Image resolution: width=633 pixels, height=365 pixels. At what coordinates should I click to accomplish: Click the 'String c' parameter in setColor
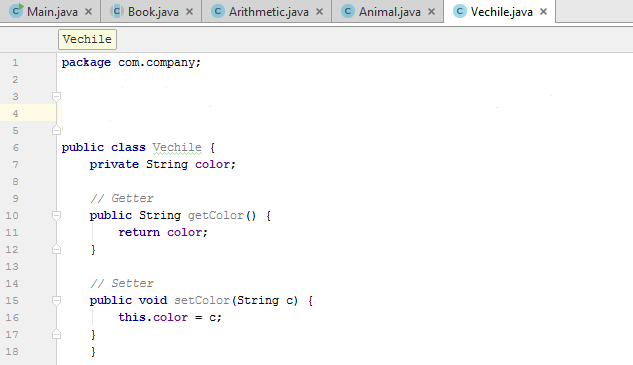click(x=265, y=300)
